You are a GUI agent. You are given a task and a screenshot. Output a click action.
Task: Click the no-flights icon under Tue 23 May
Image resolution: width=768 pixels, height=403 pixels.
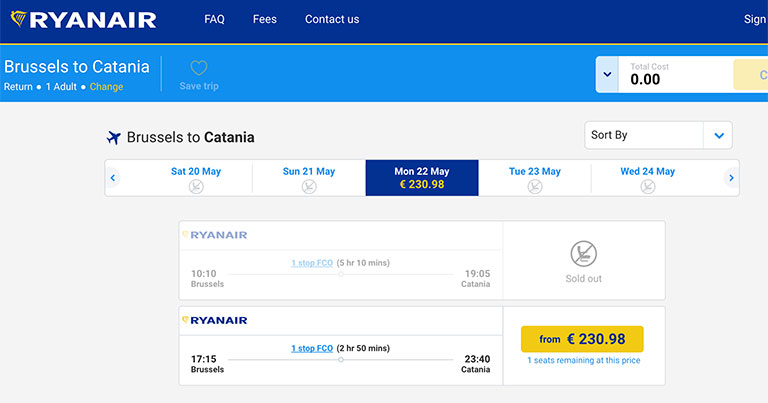coord(534,187)
